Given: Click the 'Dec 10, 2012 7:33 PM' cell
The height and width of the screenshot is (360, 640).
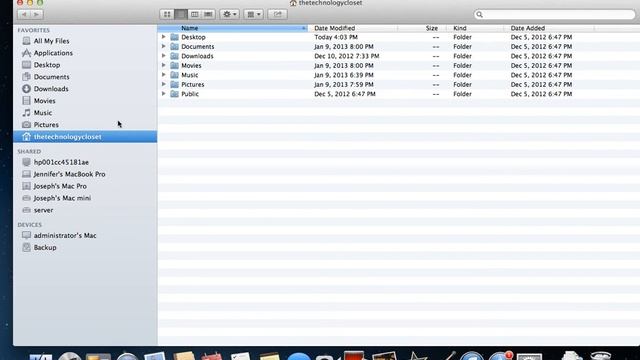Looking at the screenshot, I should 347,56.
